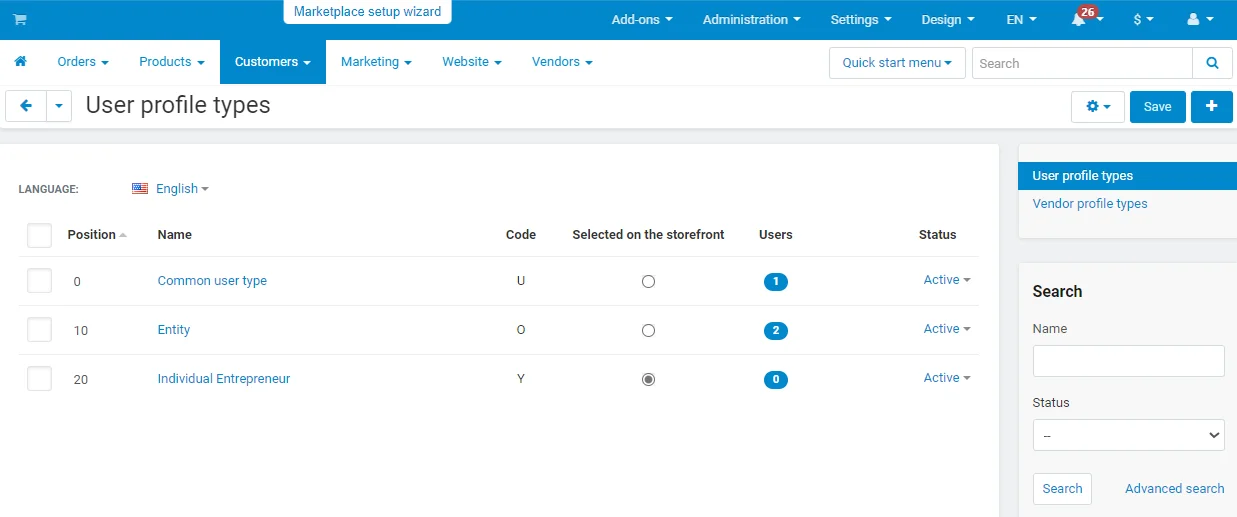Expand the English language dropdown
Viewport: 1237px width, 517px height.
pyautogui.click(x=170, y=189)
